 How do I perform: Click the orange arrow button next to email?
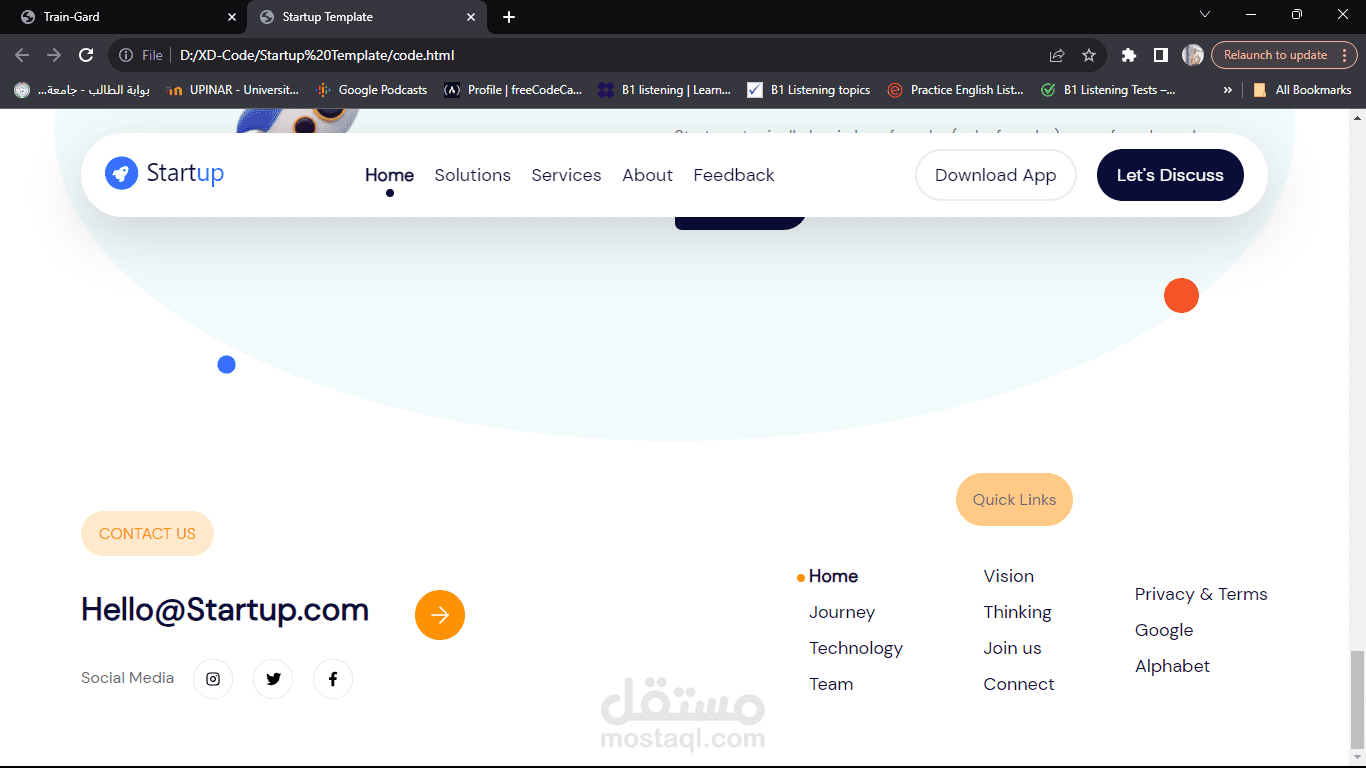pyautogui.click(x=440, y=615)
